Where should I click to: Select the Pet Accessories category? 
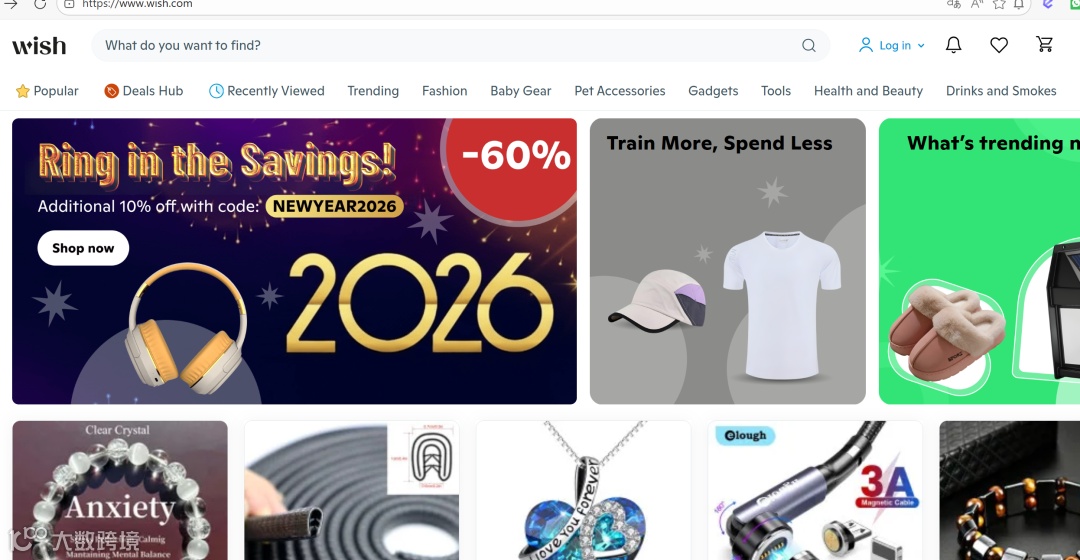point(620,91)
